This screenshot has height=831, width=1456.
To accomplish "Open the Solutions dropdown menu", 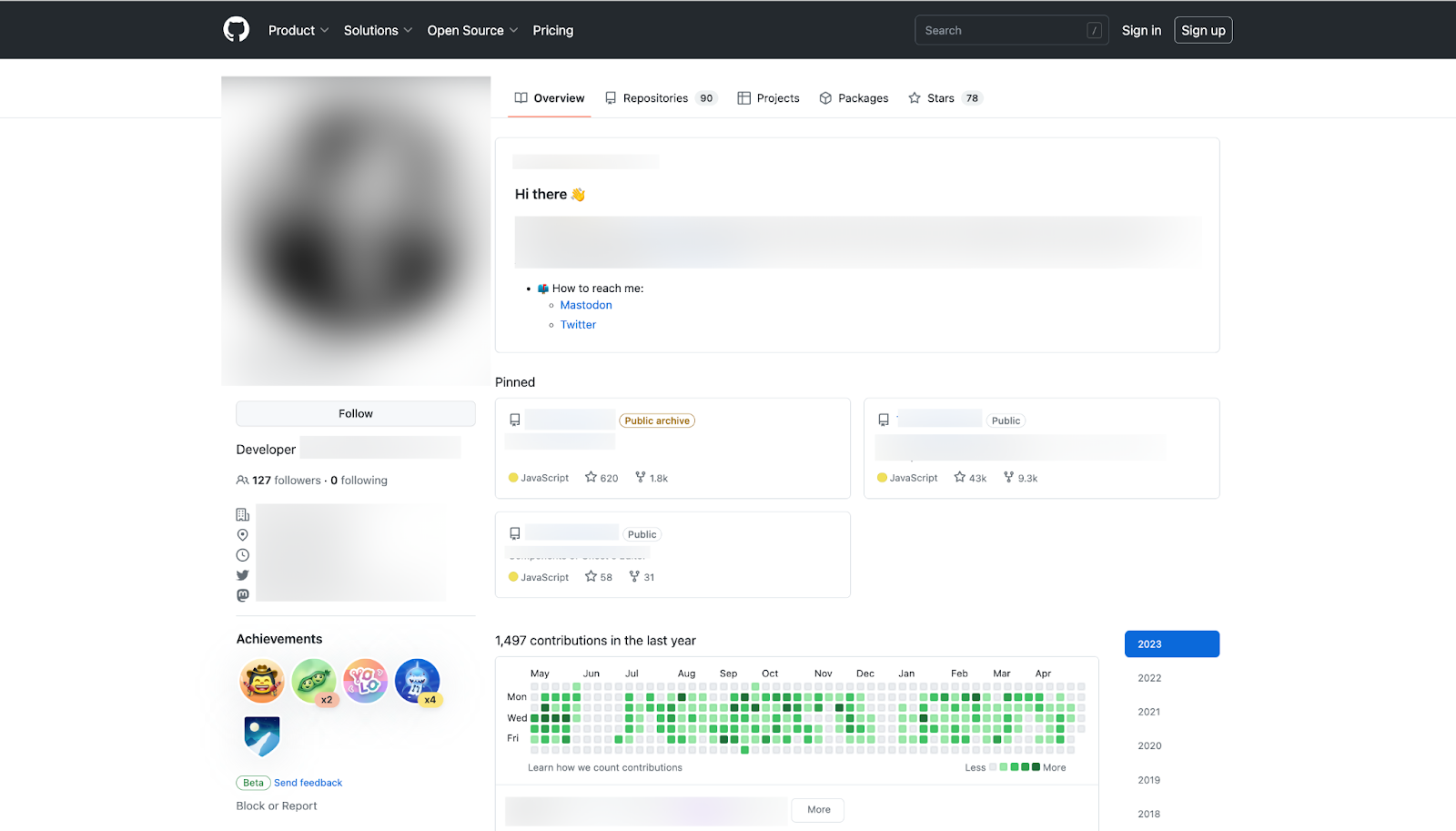I will 378,30.
